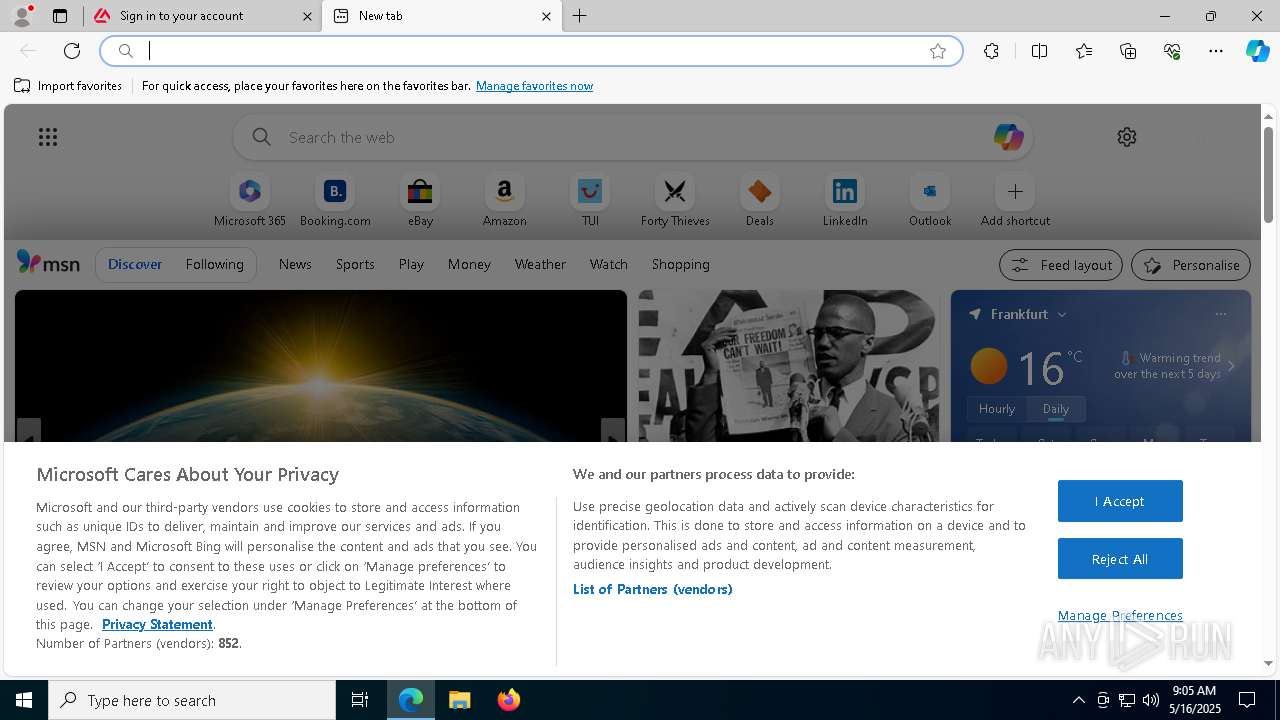
Task: Refresh the page with the reload icon
Action: tap(72, 51)
